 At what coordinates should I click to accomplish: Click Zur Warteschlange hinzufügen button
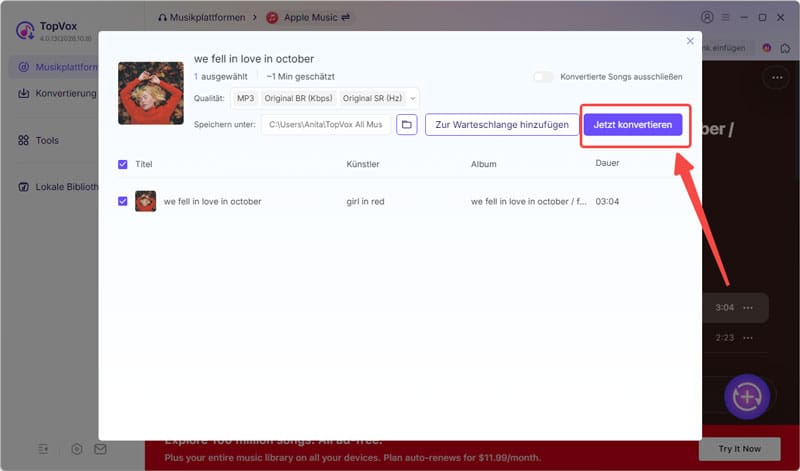pyautogui.click(x=502, y=125)
